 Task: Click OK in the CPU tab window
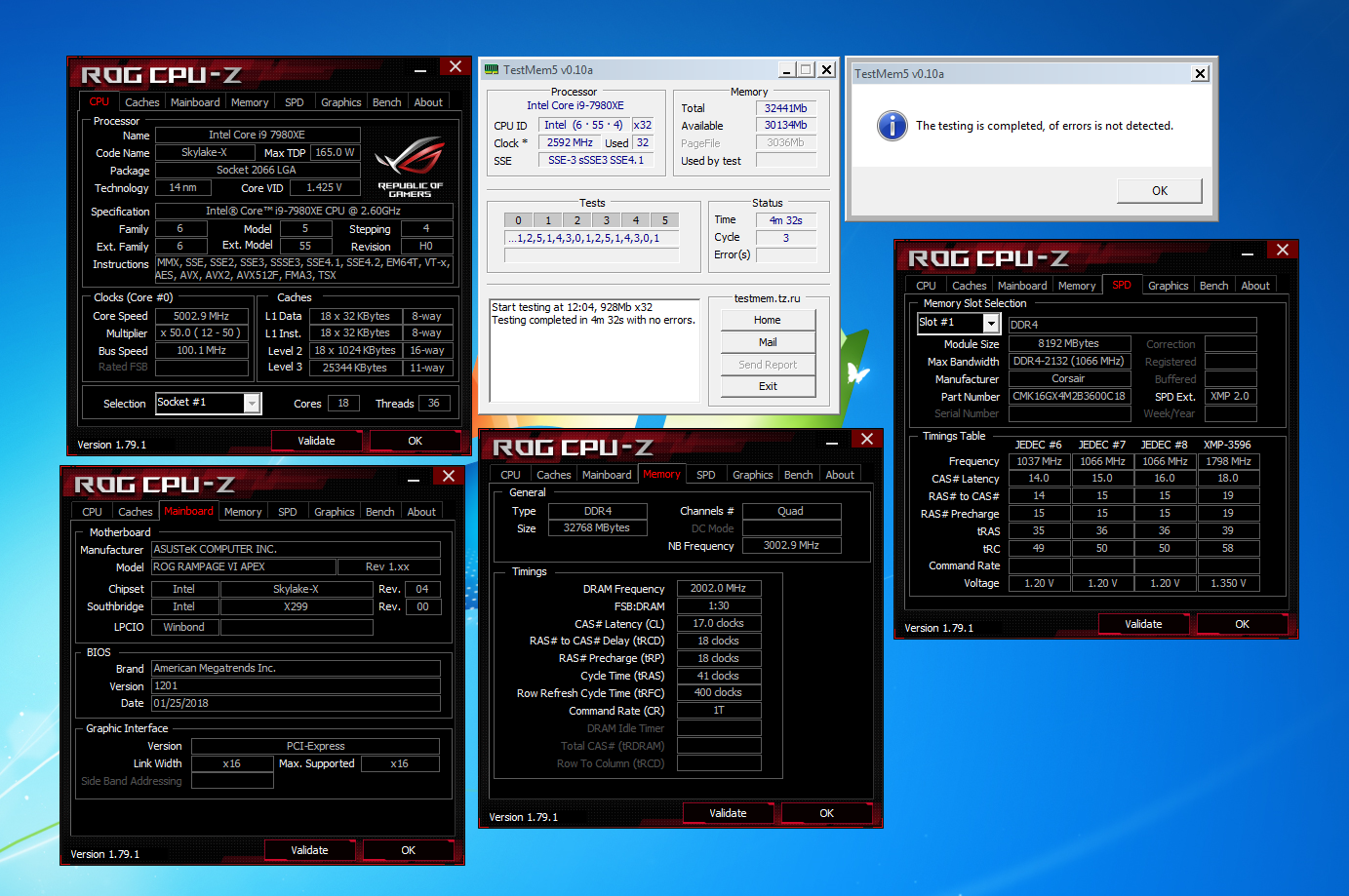415,441
